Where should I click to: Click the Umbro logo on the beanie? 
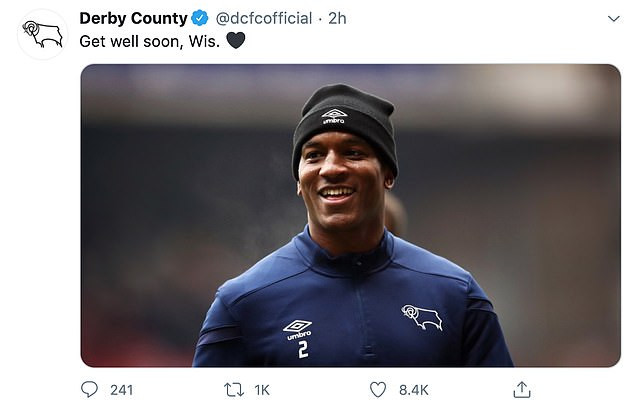tap(334, 116)
